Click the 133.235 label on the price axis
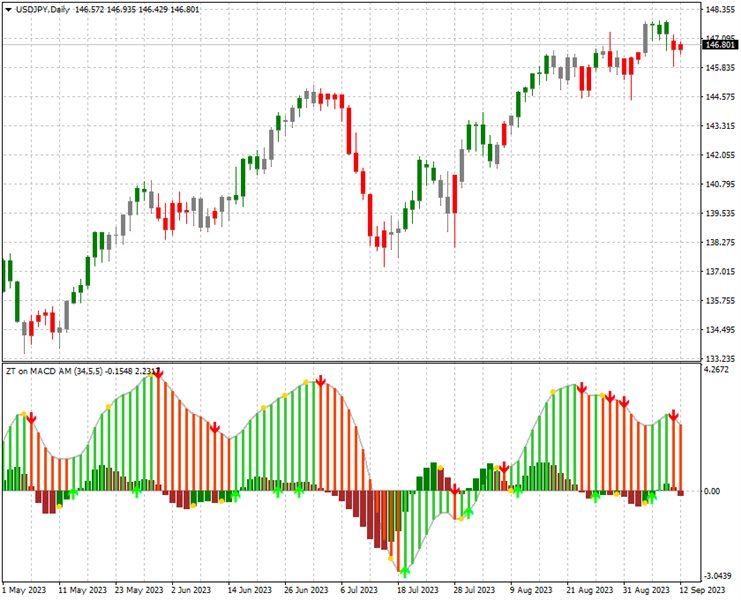The height and width of the screenshot is (600, 741). pyautogui.click(x=719, y=358)
